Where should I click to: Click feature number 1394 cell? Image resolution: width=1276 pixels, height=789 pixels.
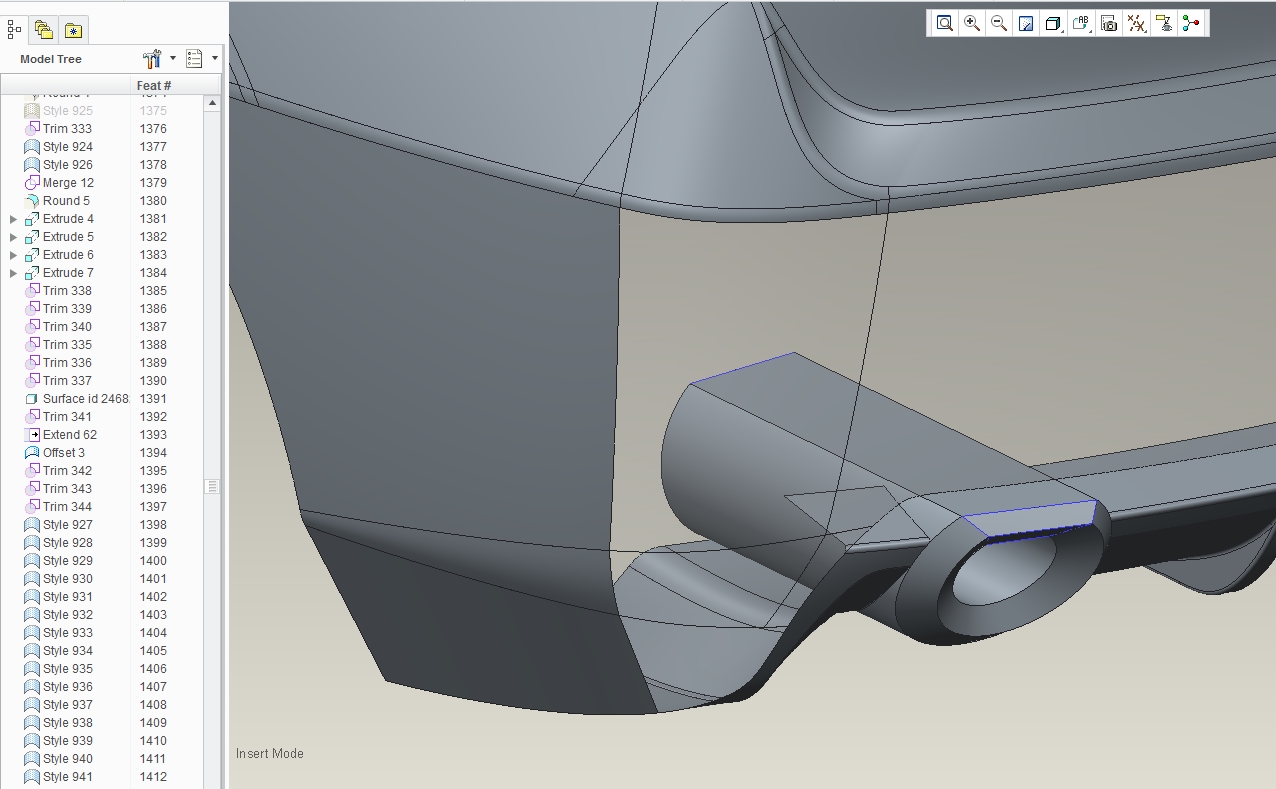[x=154, y=453]
